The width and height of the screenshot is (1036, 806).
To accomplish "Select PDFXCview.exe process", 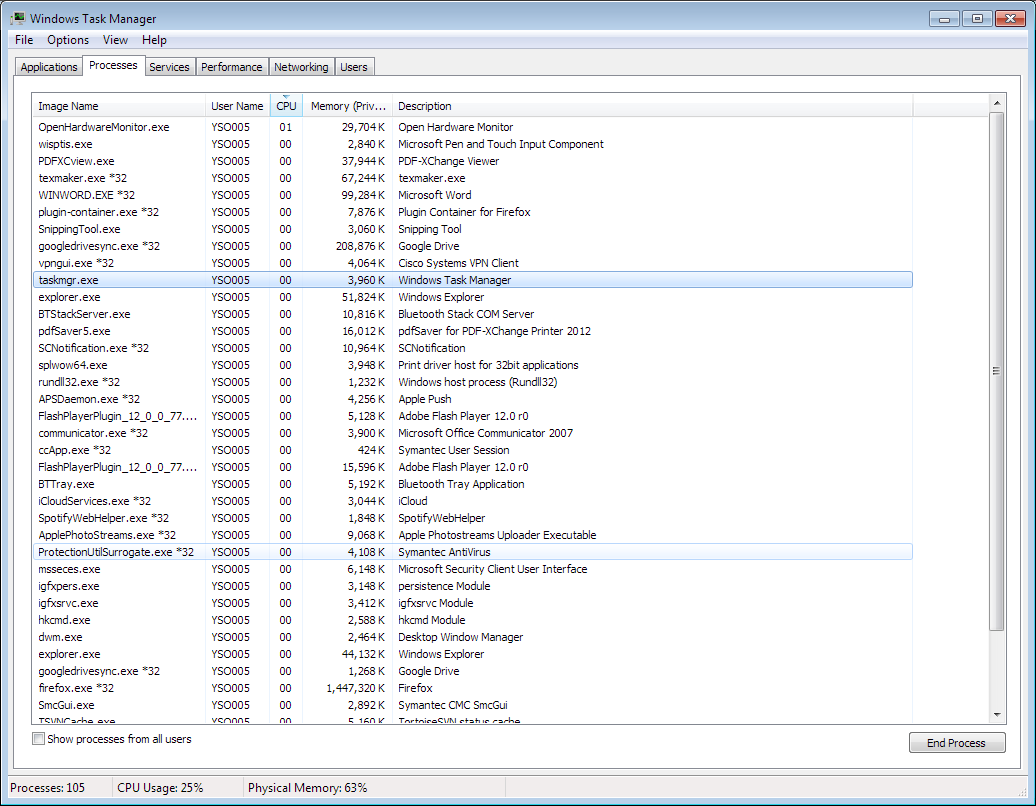I will pyautogui.click(x=472, y=161).
